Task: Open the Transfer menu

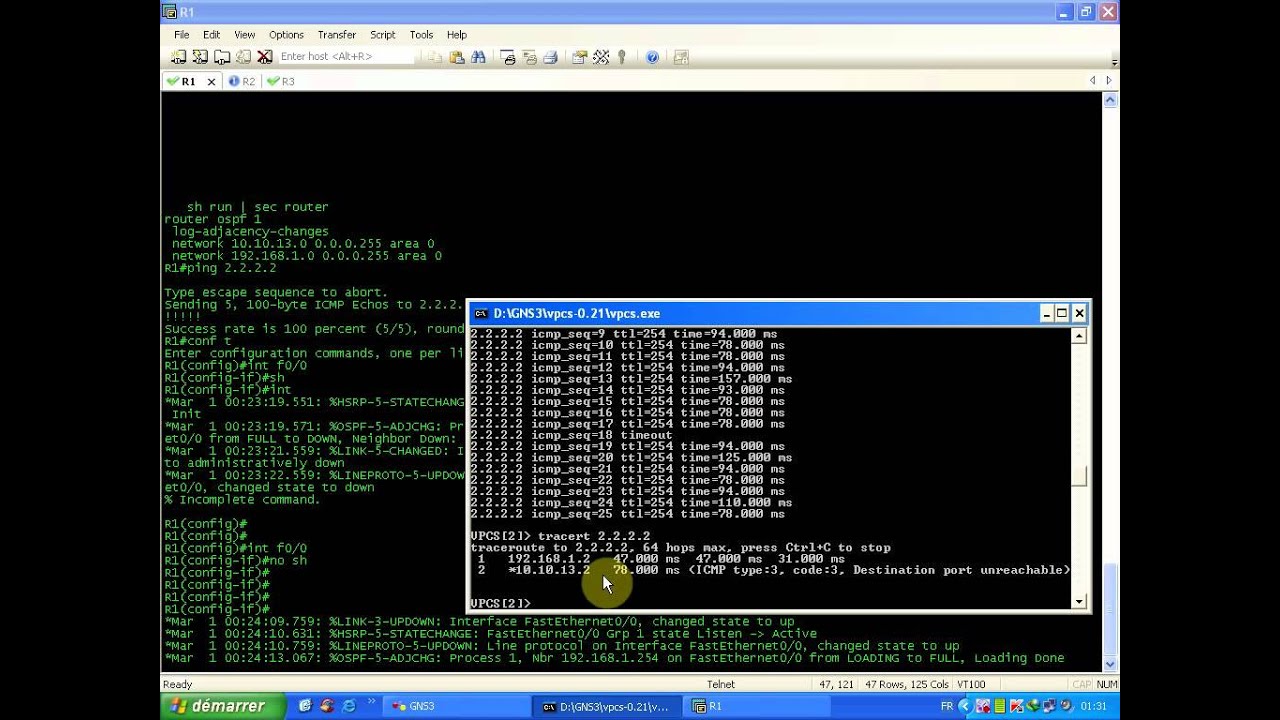Action: pyautogui.click(x=337, y=35)
